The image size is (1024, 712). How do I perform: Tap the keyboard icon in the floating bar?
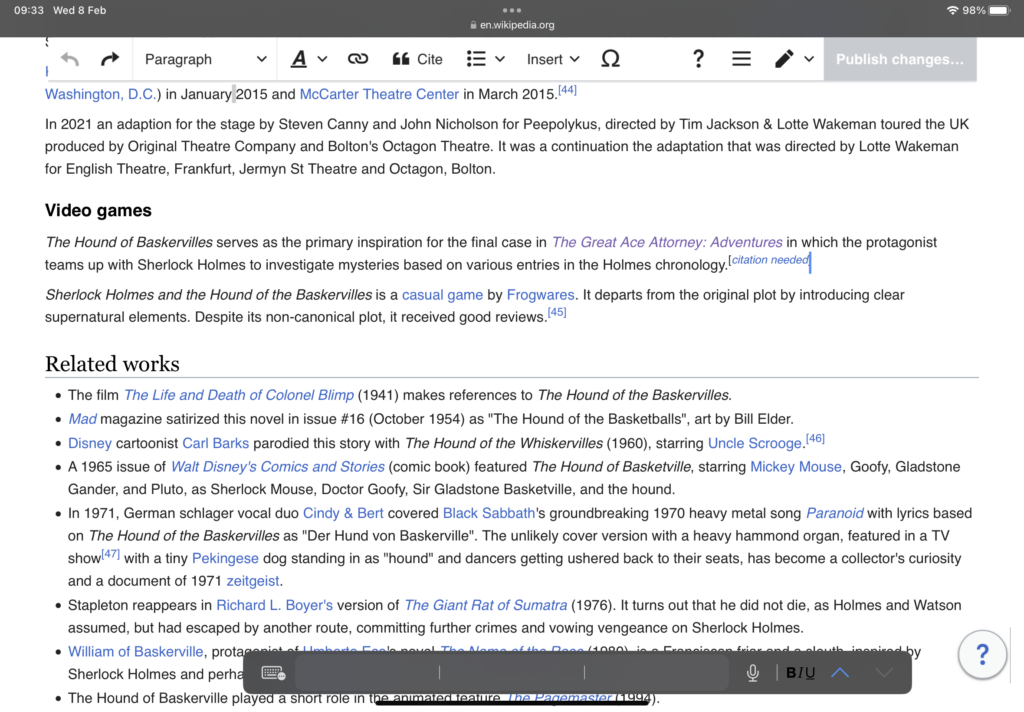pos(273,673)
